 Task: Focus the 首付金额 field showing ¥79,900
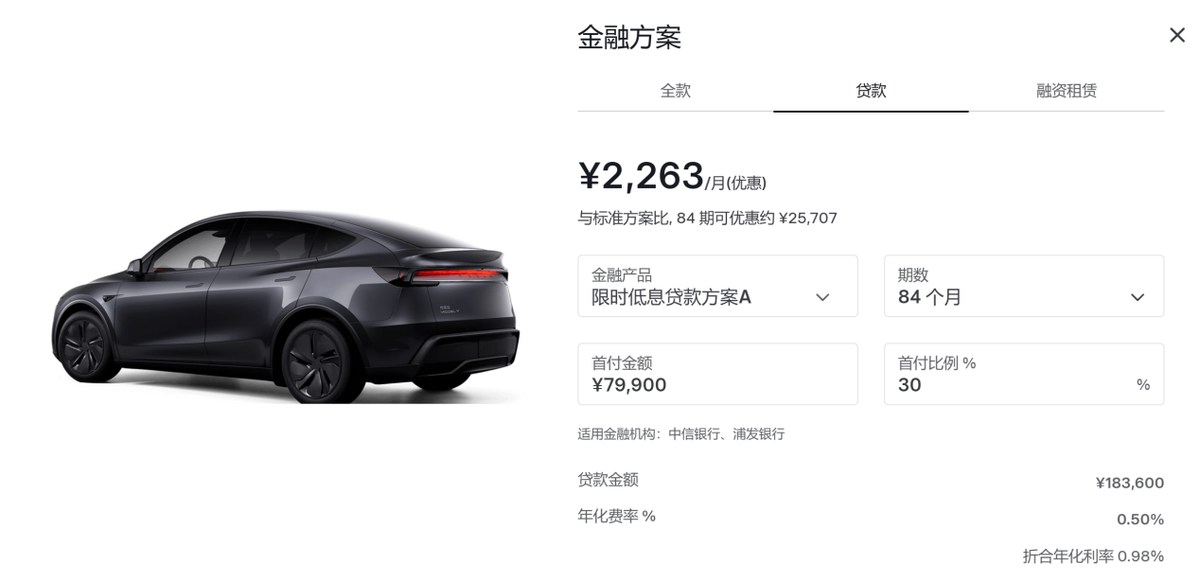pyautogui.click(x=718, y=374)
